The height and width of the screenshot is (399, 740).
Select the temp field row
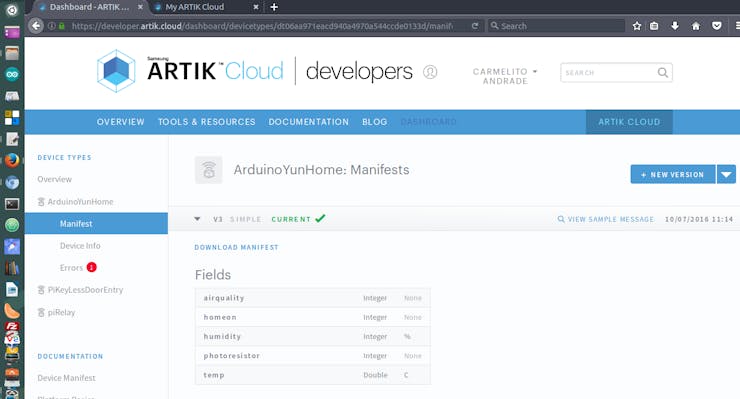[312, 375]
